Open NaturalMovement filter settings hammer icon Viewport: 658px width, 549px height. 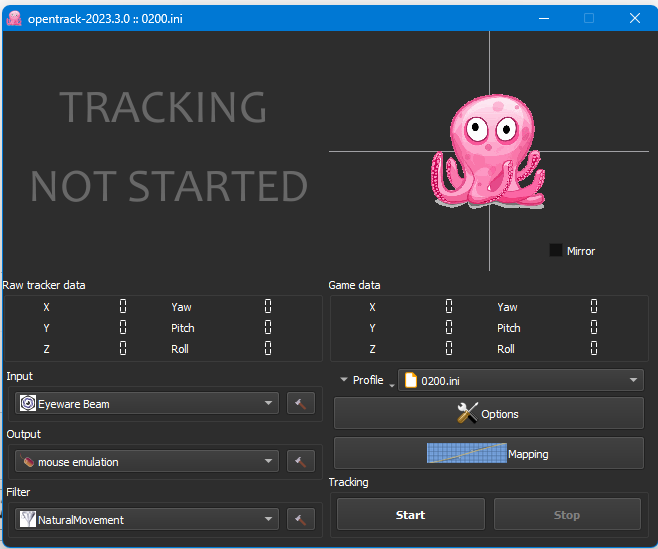coord(300,519)
